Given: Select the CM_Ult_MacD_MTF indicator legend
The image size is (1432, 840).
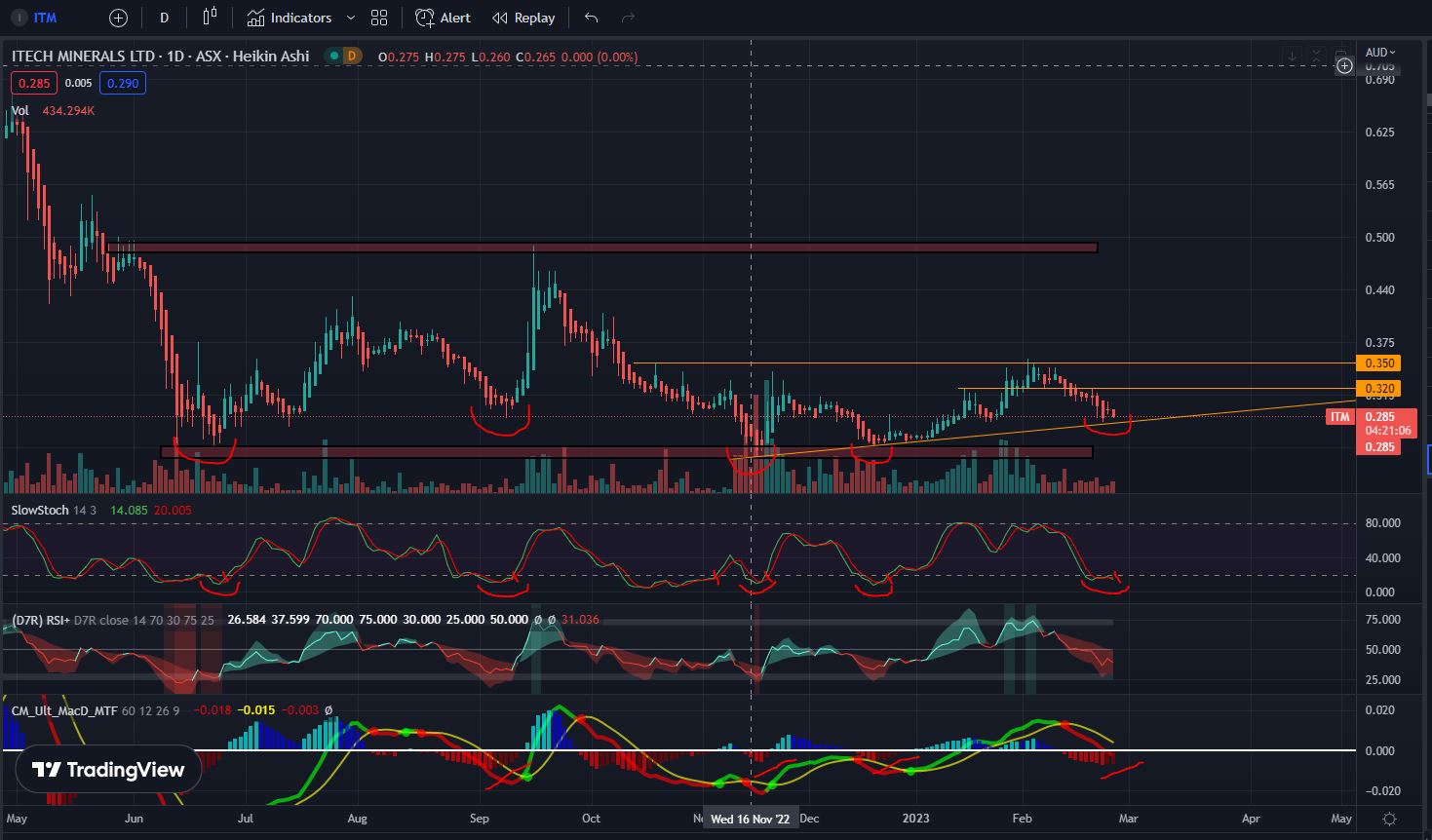Looking at the screenshot, I should coord(64,710).
